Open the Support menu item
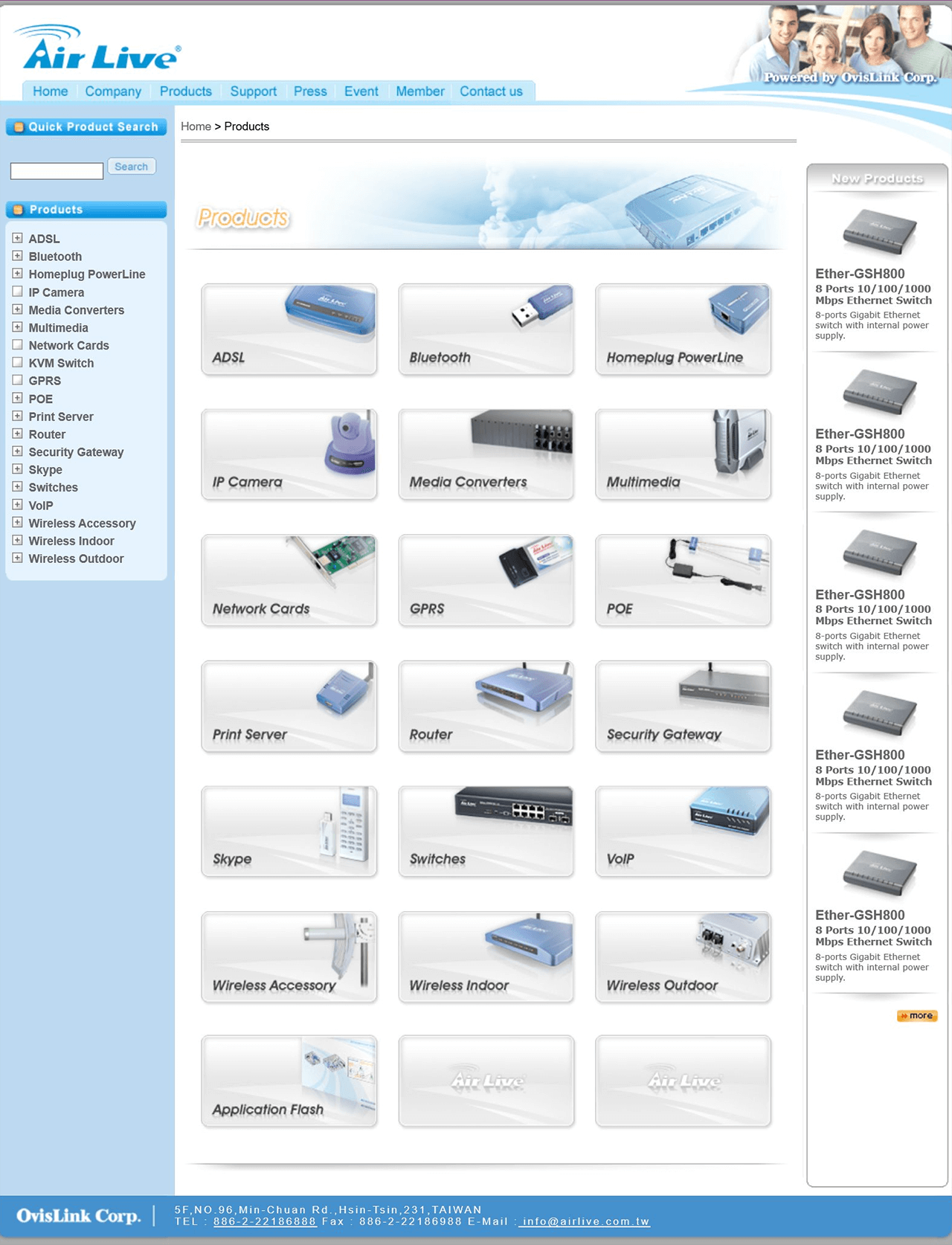 [254, 91]
